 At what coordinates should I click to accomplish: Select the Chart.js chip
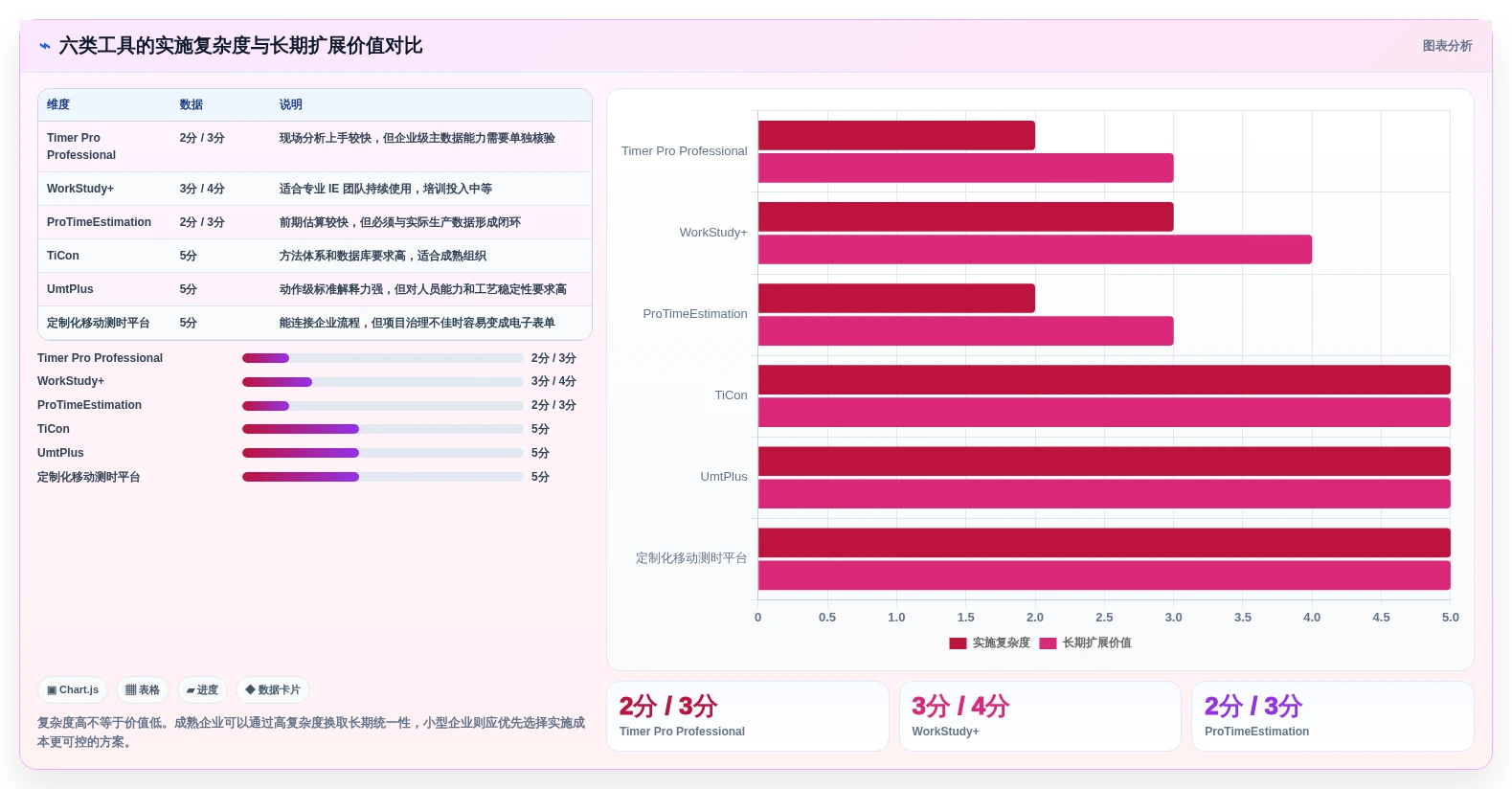[x=73, y=689]
